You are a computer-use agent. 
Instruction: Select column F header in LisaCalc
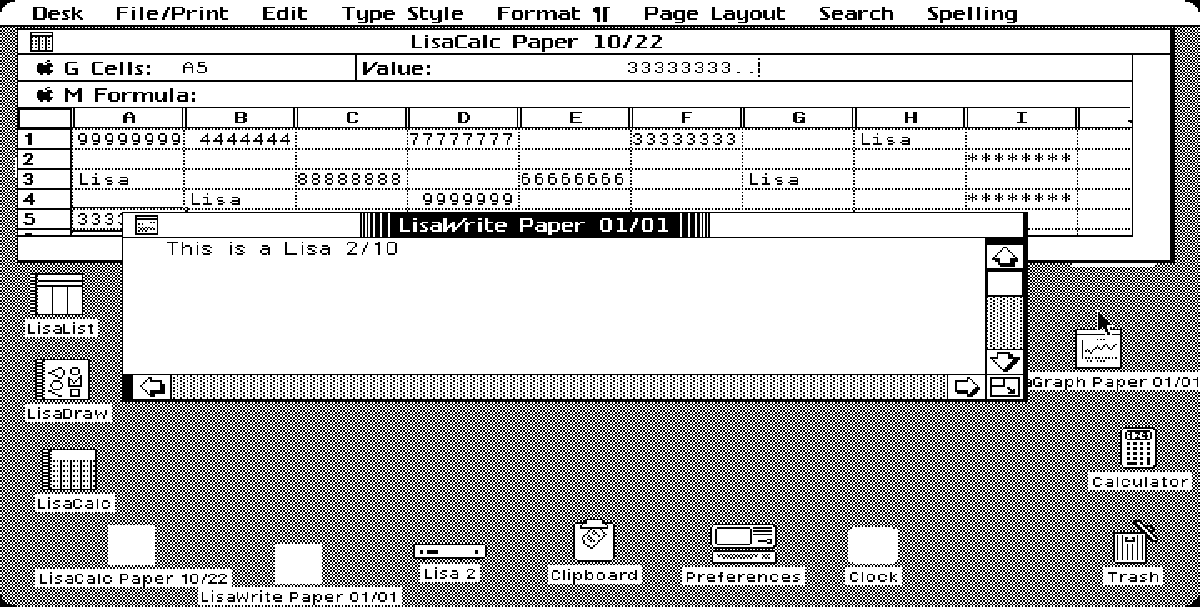point(687,118)
